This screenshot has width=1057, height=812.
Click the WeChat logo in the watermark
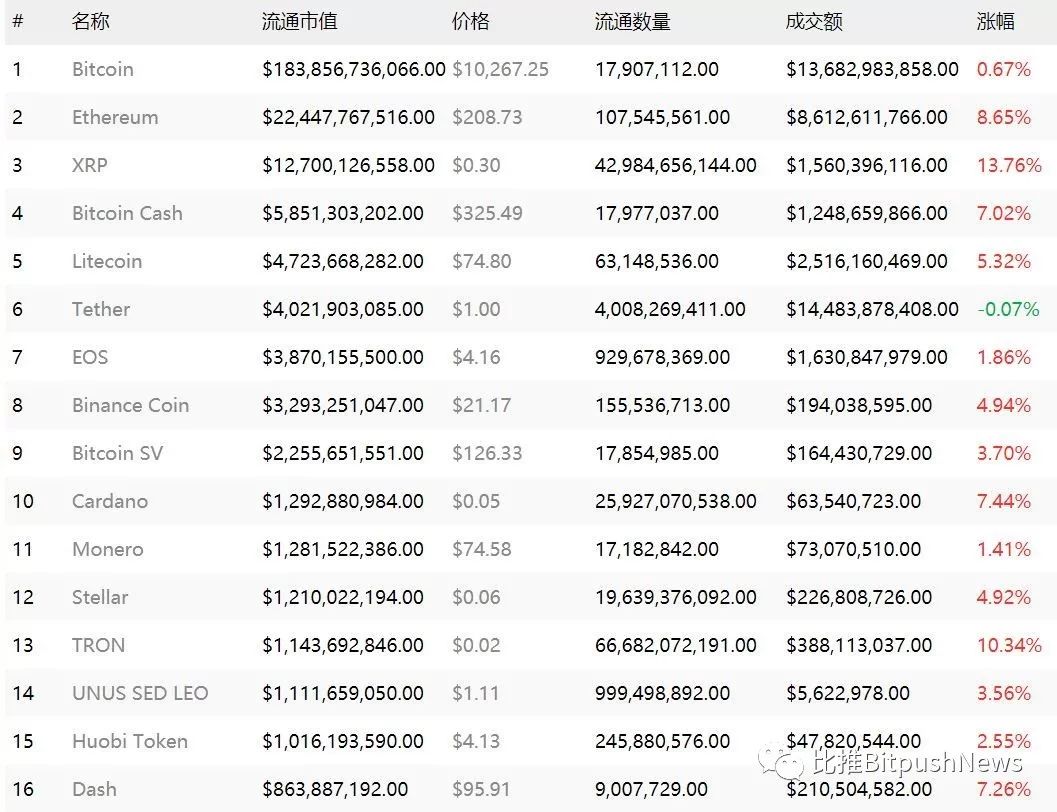tap(781, 763)
